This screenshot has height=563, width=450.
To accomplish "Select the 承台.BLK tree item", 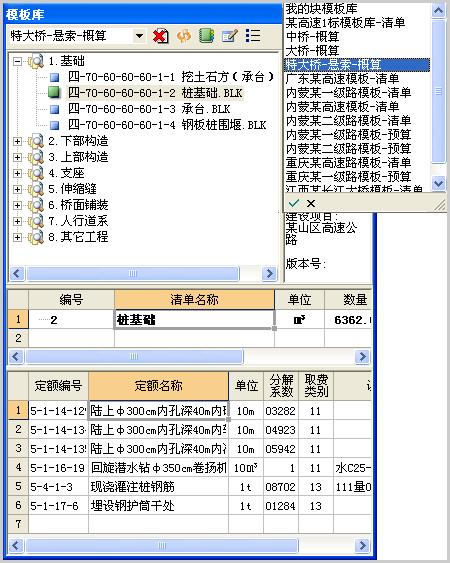I will [149, 109].
